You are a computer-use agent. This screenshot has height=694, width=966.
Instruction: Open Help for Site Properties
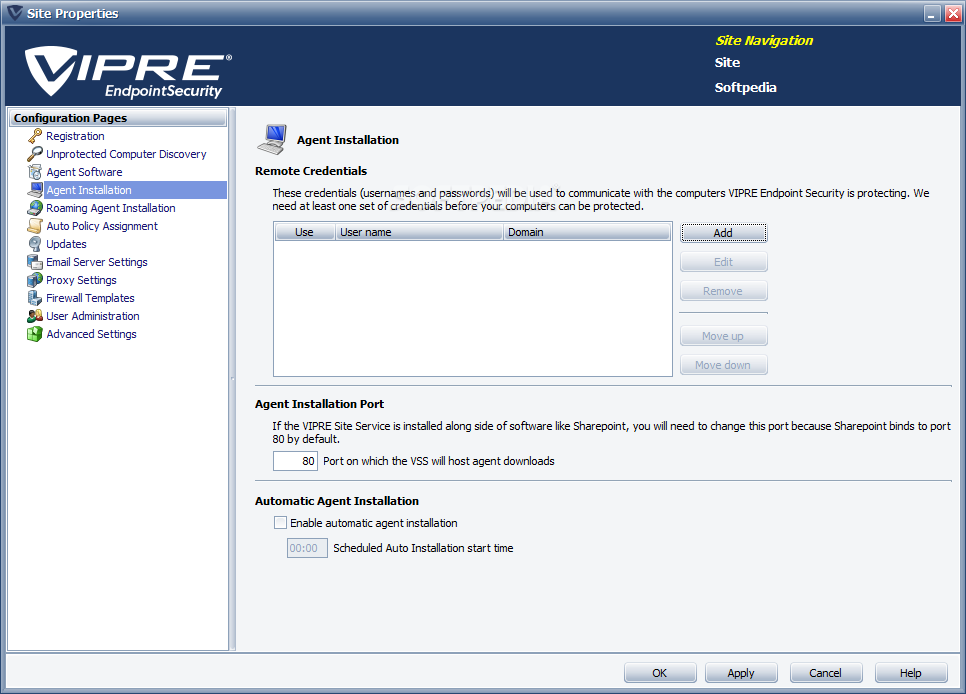pos(911,672)
